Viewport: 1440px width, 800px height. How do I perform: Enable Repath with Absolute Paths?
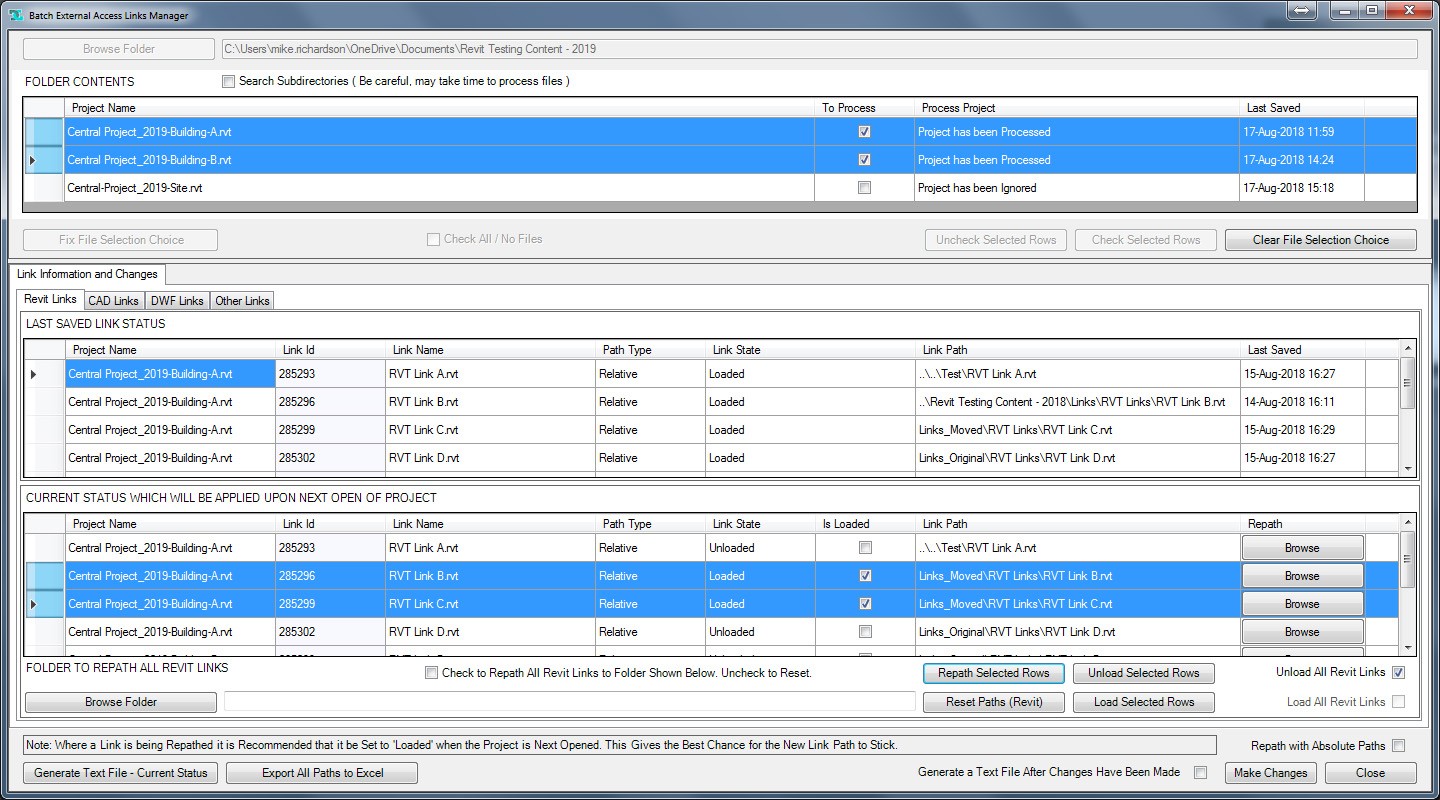coord(1398,746)
